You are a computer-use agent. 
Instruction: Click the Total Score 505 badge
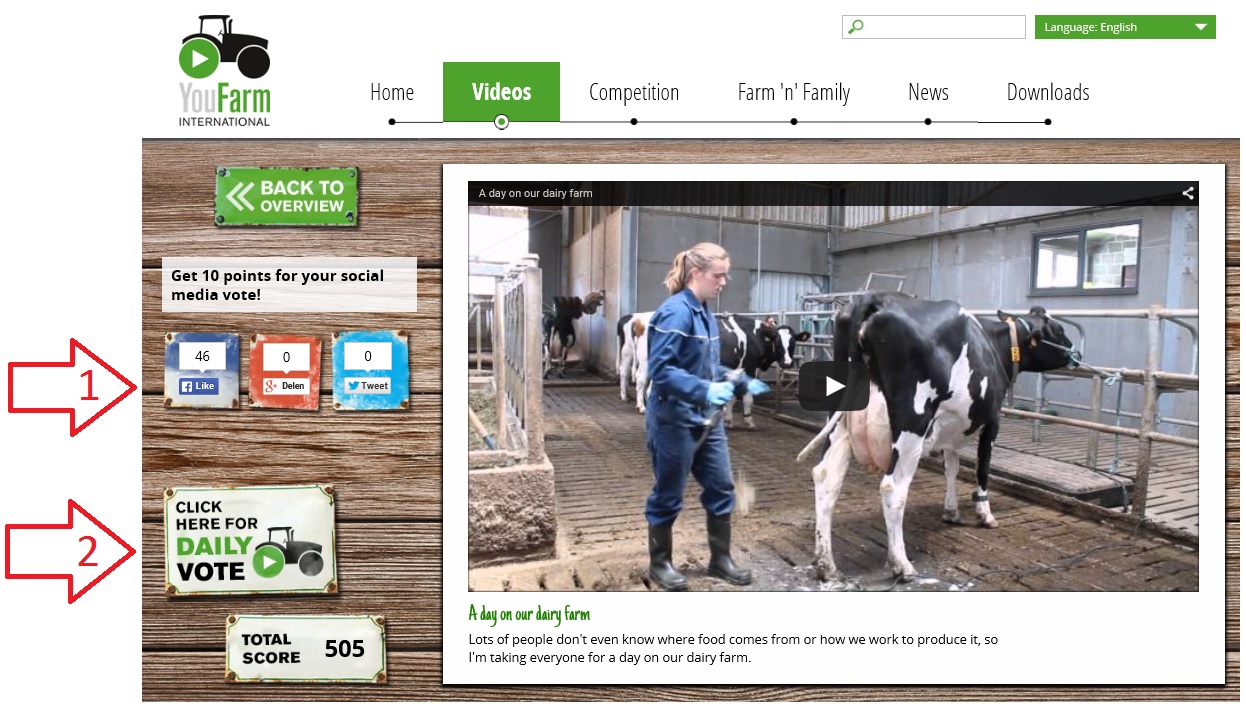(305, 649)
